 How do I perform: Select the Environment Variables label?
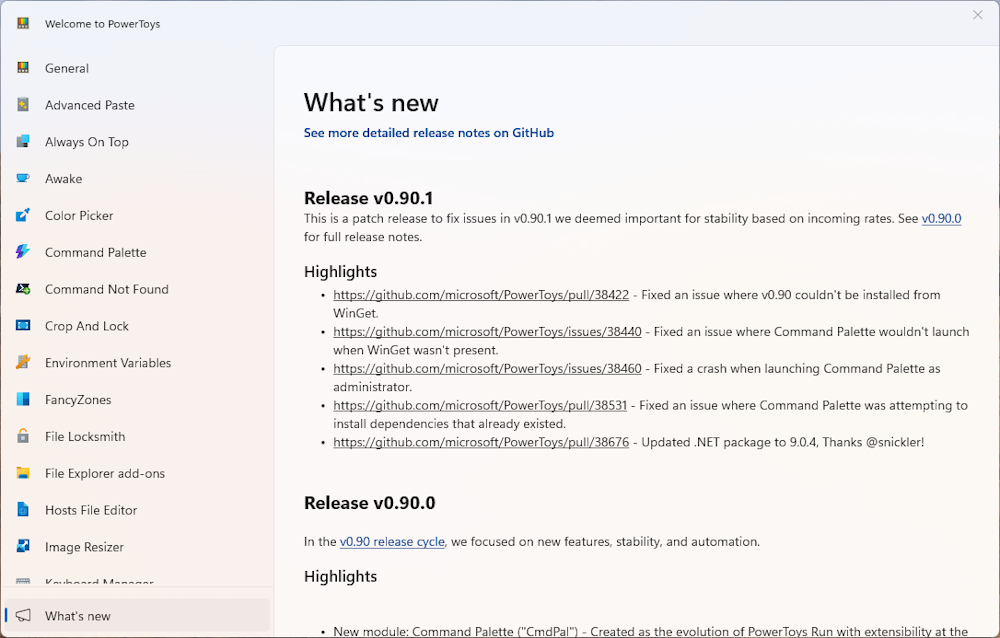click(108, 363)
